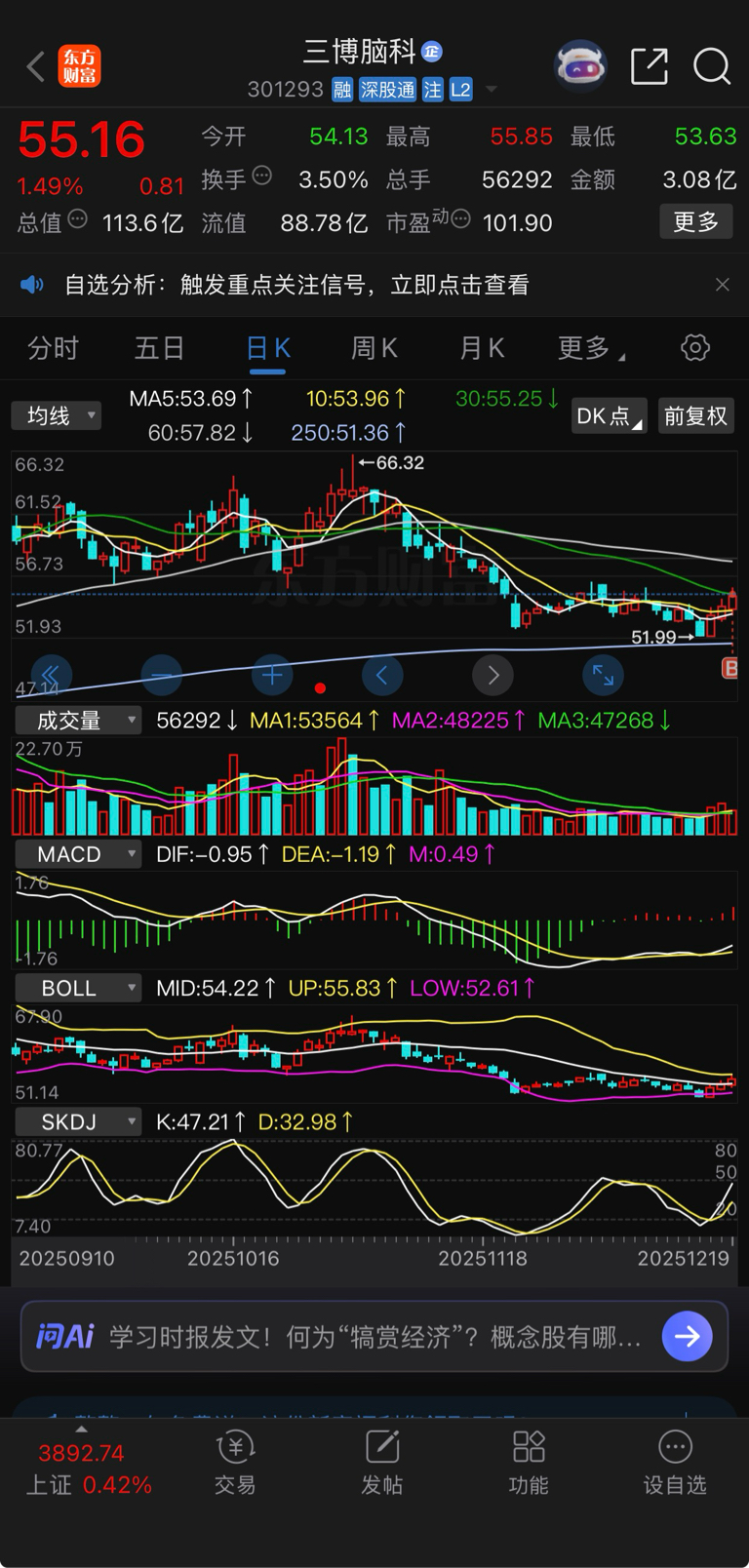Image resolution: width=749 pixels, height=1568 pixels.
Task: Open the 功能 functions tab
Action: tap(529, 1463)
